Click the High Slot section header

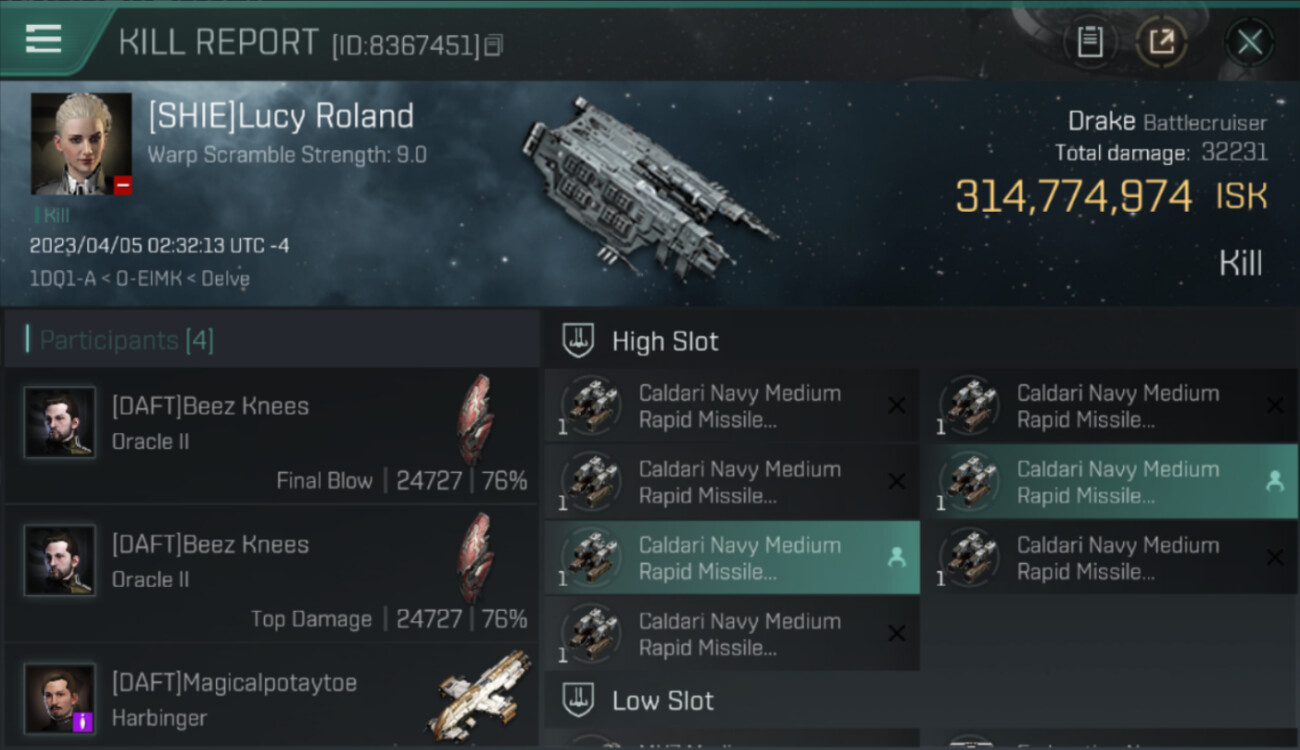point(665,341)
